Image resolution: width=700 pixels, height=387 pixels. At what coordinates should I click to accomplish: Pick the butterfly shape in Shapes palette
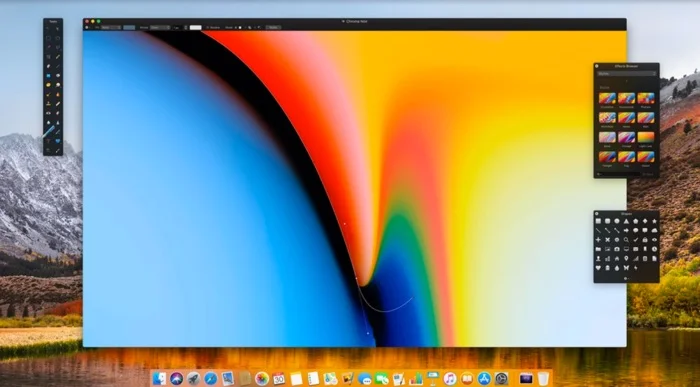point(626,268)
